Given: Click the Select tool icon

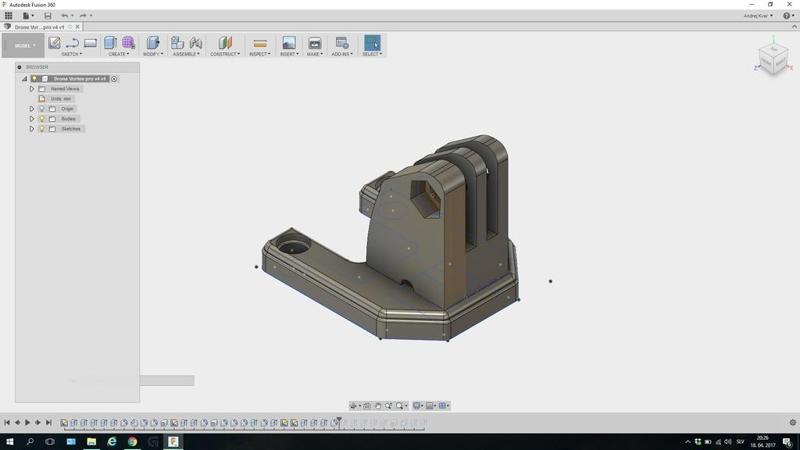Looking at the screenshot, I should [x=372, y=43].
